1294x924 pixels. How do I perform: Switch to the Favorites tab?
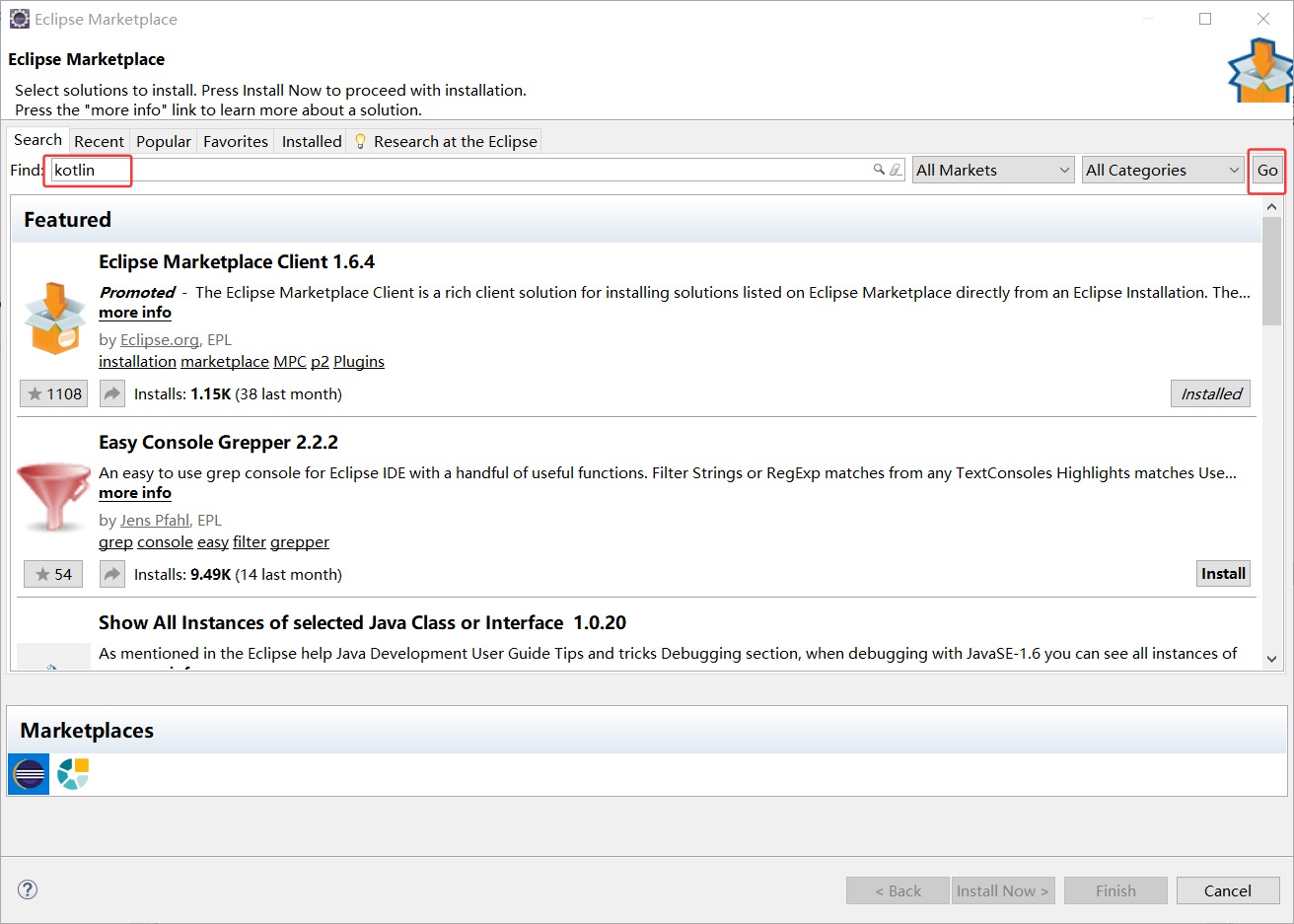pyautogui.click(x=236, y=141)
